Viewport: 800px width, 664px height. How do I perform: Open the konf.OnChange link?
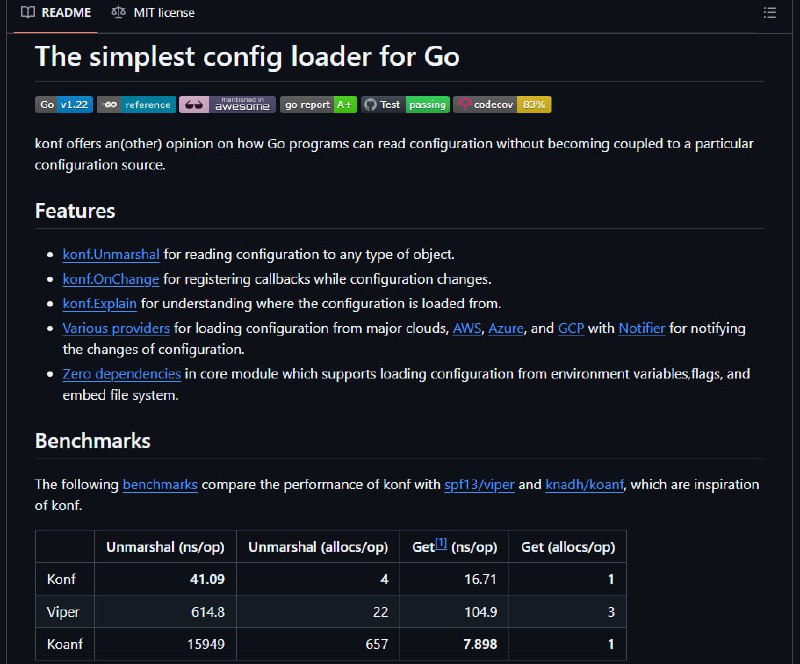(x=111, y=279)
